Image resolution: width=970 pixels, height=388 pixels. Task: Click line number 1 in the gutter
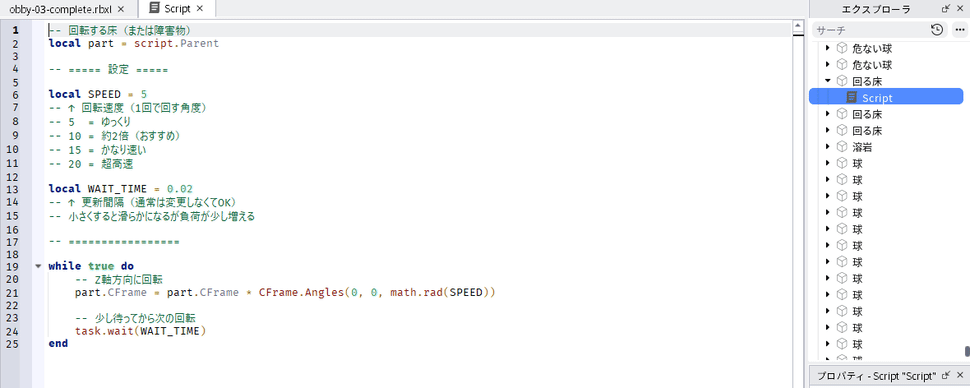[15, 30]
